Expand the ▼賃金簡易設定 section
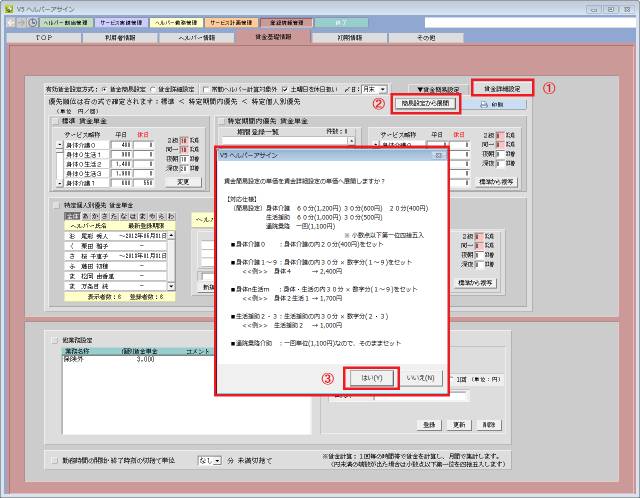 point(435,89)
